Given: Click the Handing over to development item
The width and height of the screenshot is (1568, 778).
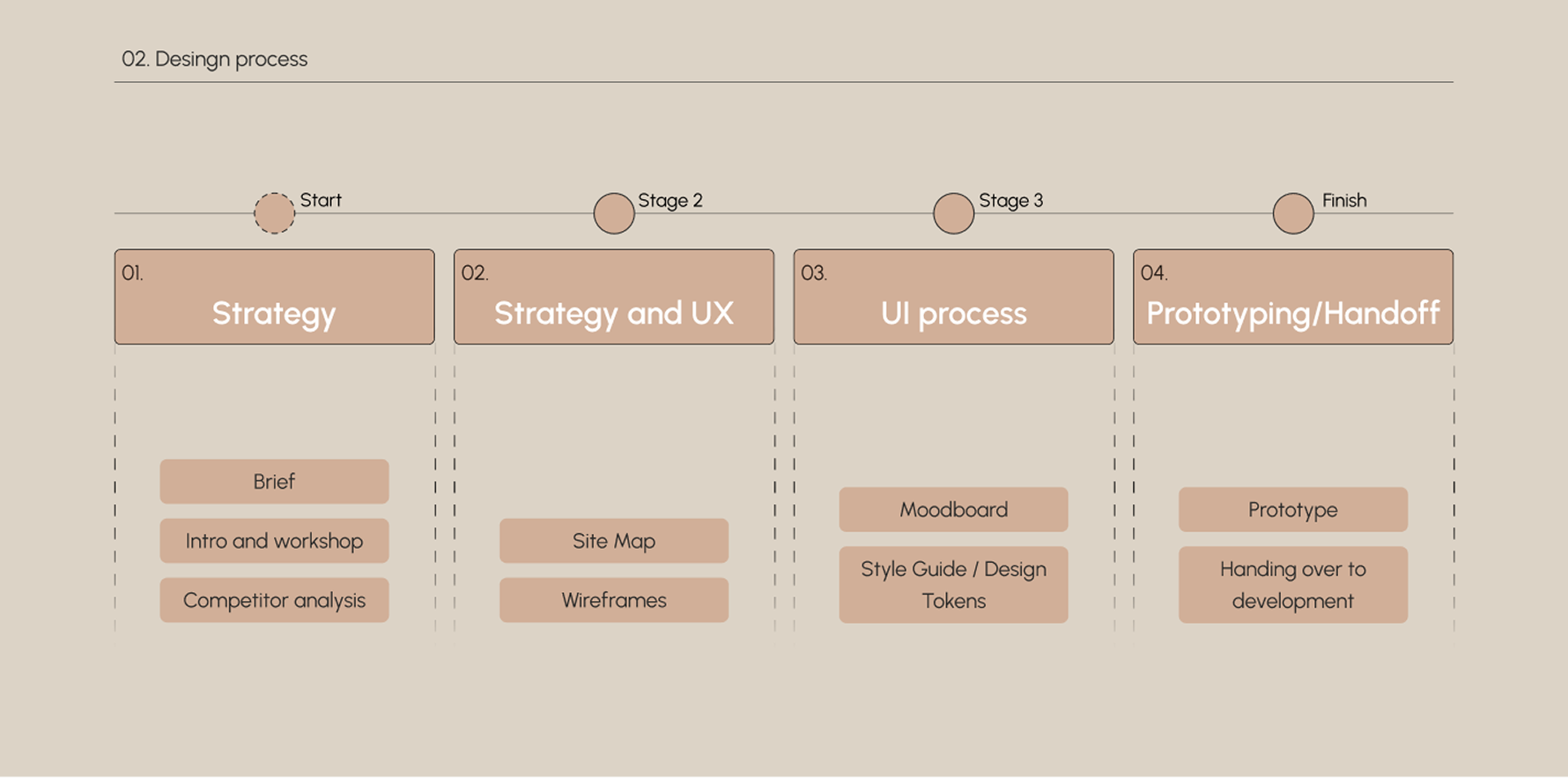Looking at the screenshot, I should click(x=1293, y=585).
